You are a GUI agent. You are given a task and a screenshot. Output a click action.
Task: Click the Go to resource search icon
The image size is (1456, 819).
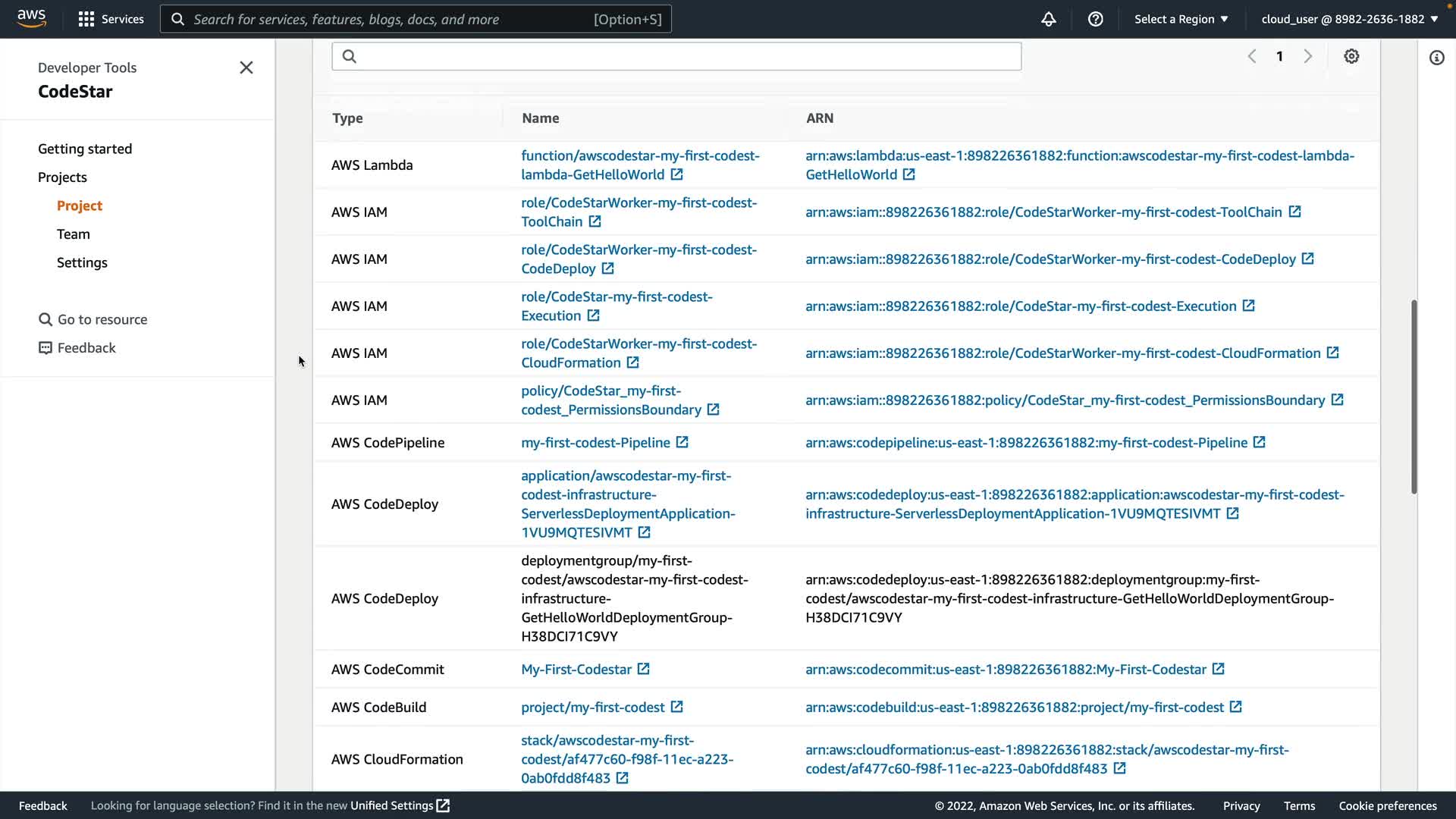45,319
